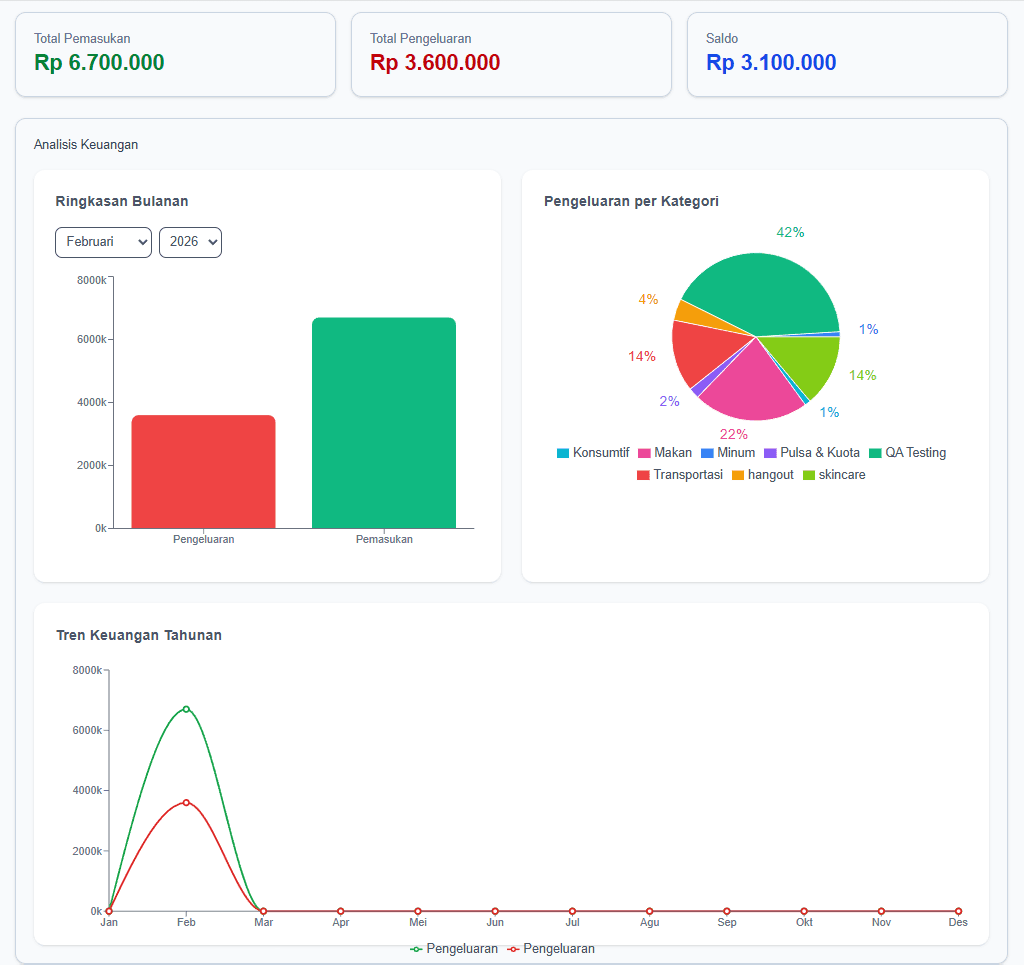Click the QA Testing legend color swatch
The width and height of the screenshot is (1024, 965).
coord(876,453)
